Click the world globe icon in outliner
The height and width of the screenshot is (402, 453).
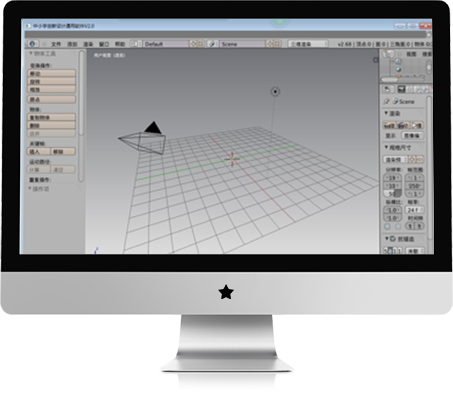click(399, 70)
